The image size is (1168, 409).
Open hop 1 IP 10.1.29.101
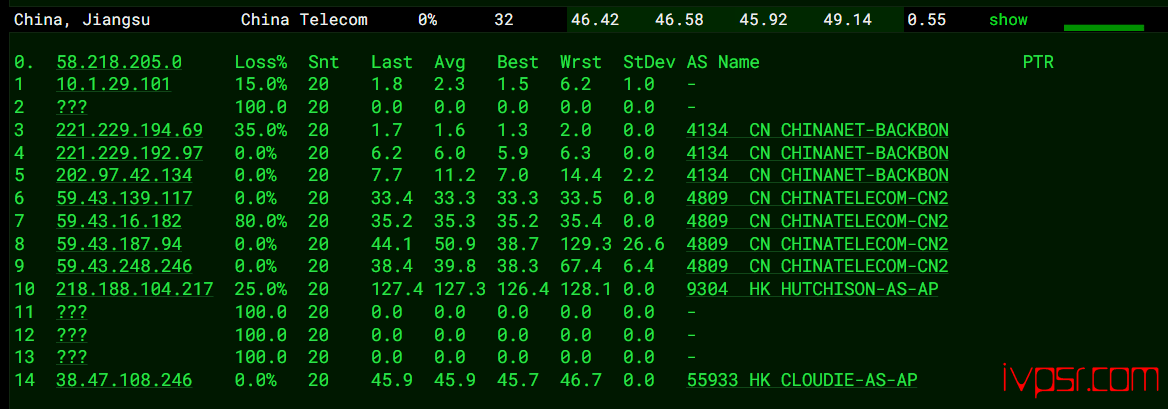click(x=113, y=85)
